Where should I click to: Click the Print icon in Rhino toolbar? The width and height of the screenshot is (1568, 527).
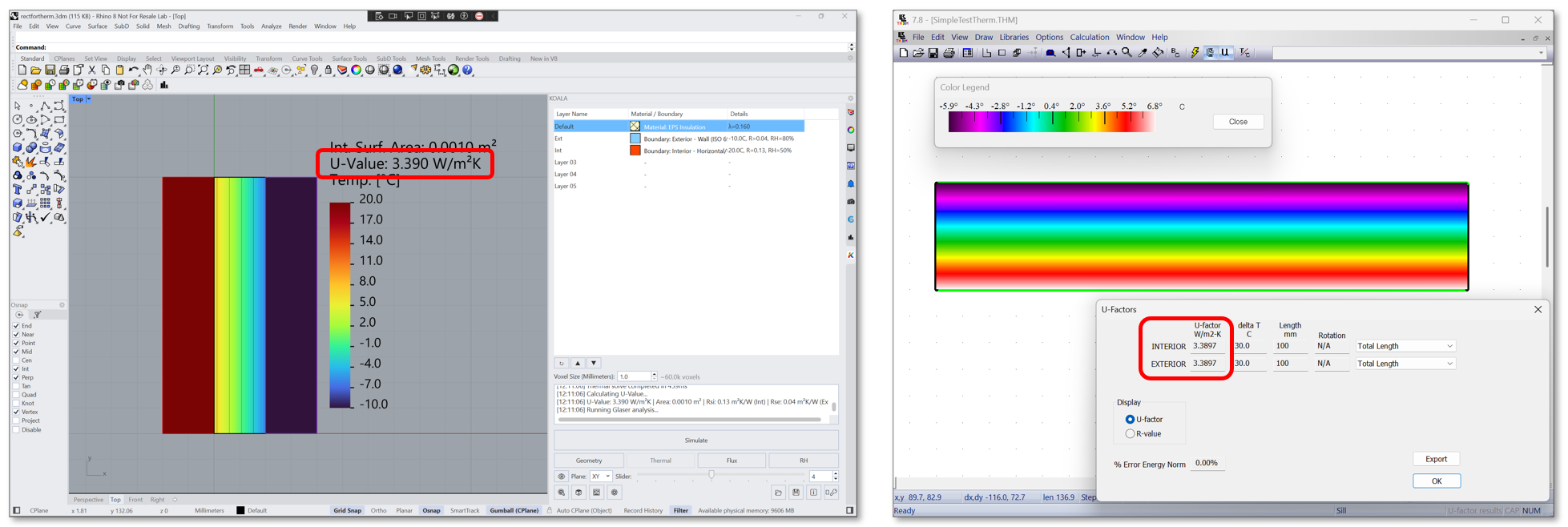(x=64, y=70)
